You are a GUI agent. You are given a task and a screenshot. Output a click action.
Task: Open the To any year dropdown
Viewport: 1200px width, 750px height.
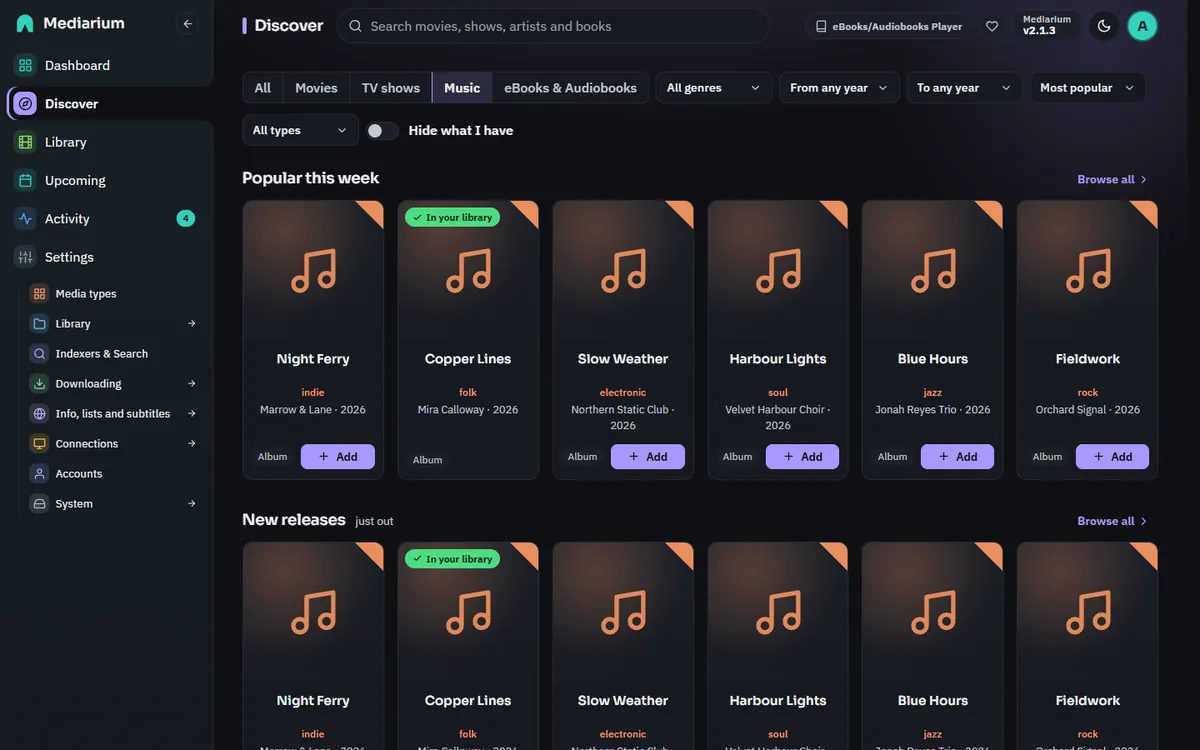[x=965, y=88]
